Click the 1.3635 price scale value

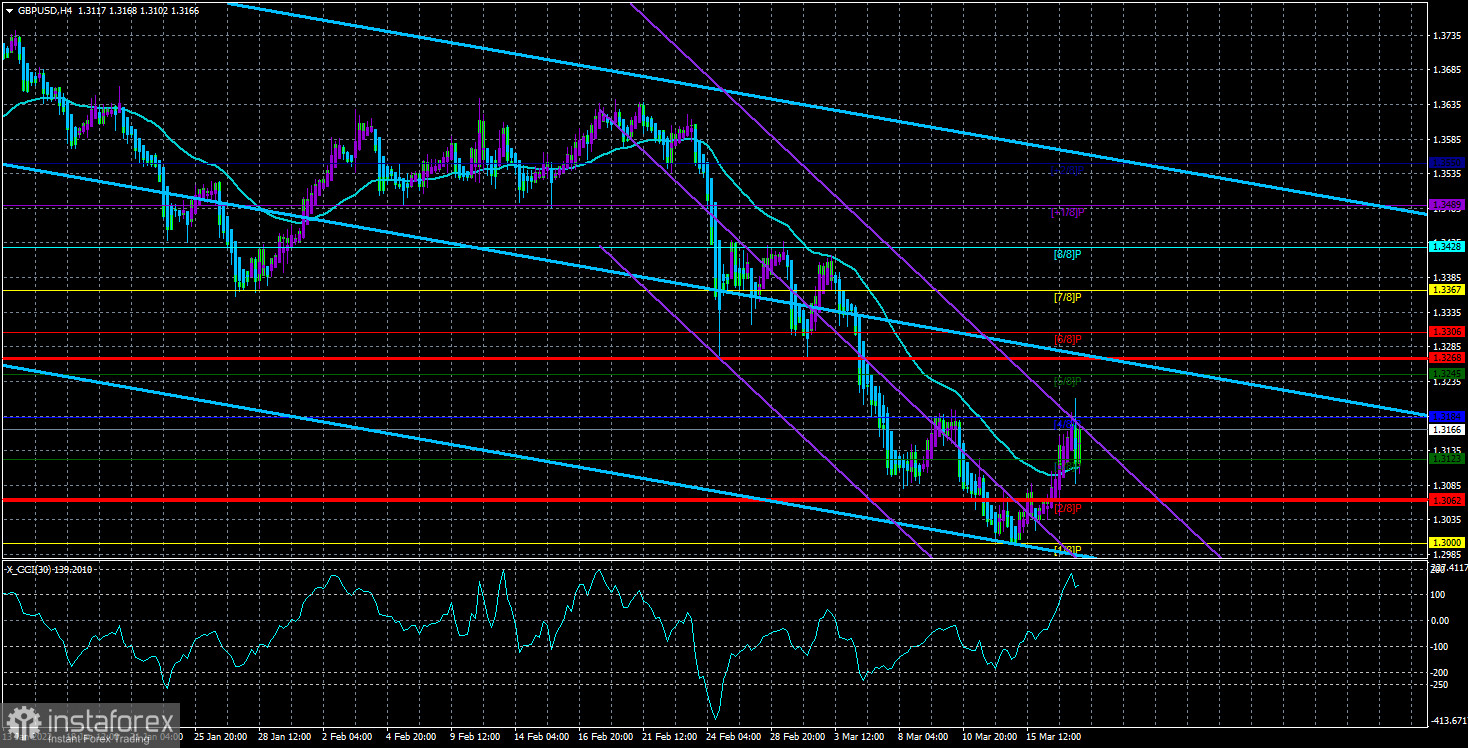[1448, 104]
